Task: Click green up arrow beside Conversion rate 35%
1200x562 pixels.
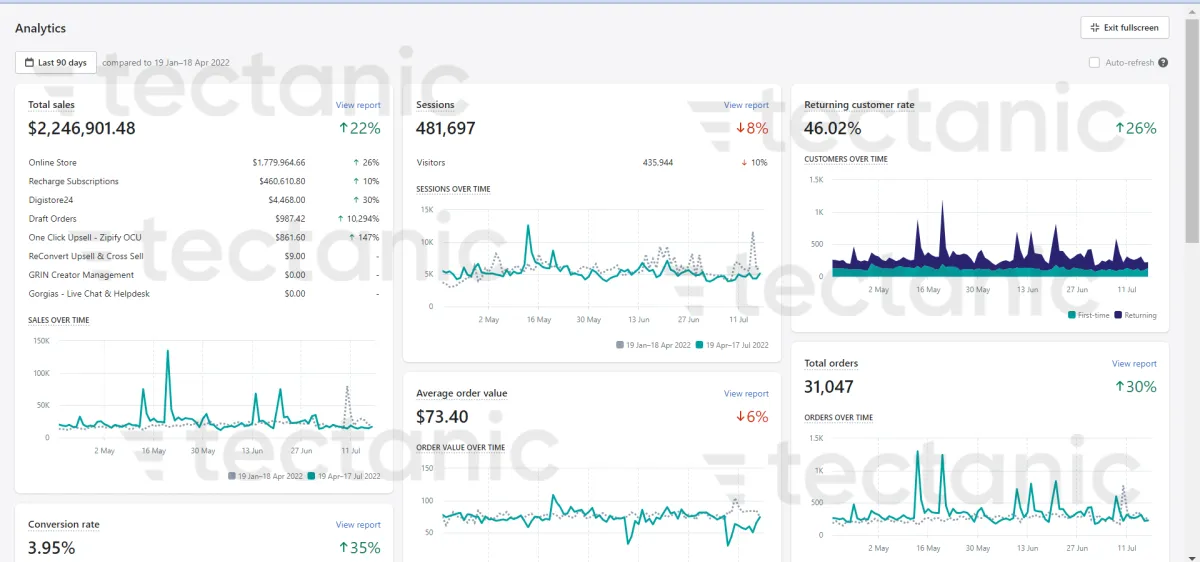Action: pyautogui.click(x=343, y=547)
